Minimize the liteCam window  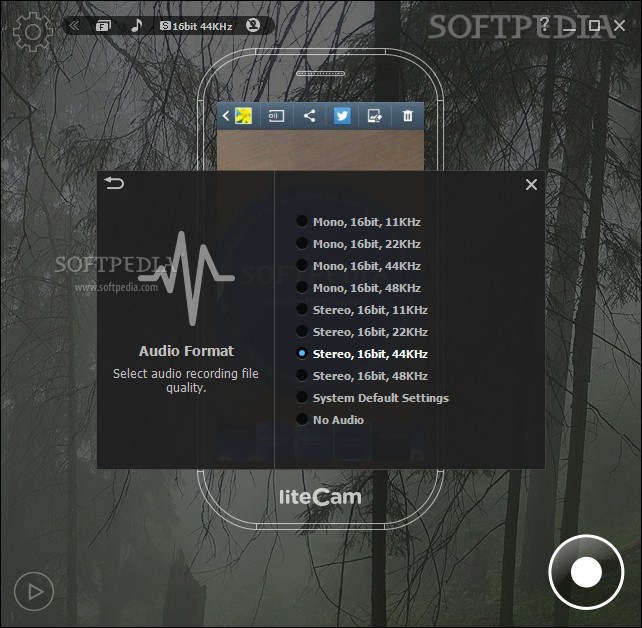[x=570, y=29]
